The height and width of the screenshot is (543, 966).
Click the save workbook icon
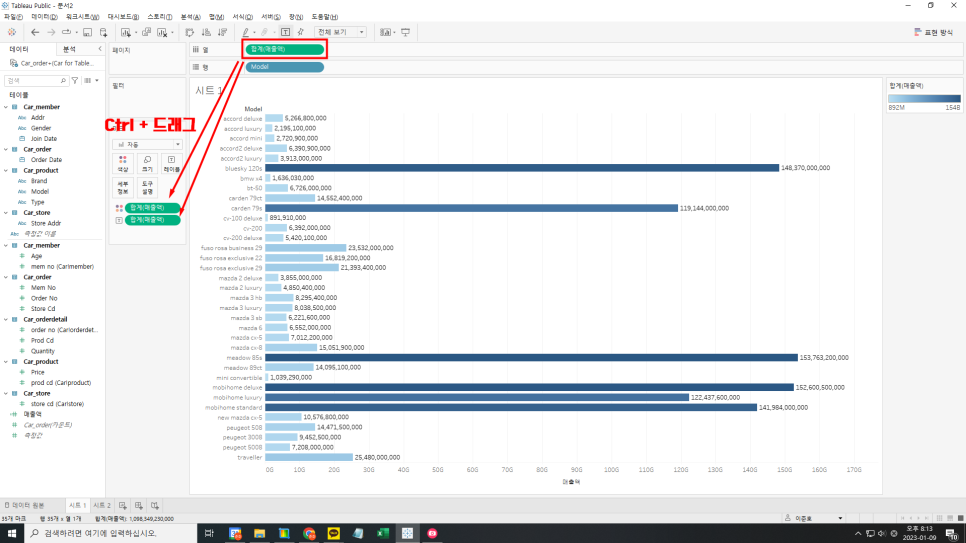(87, 32)
